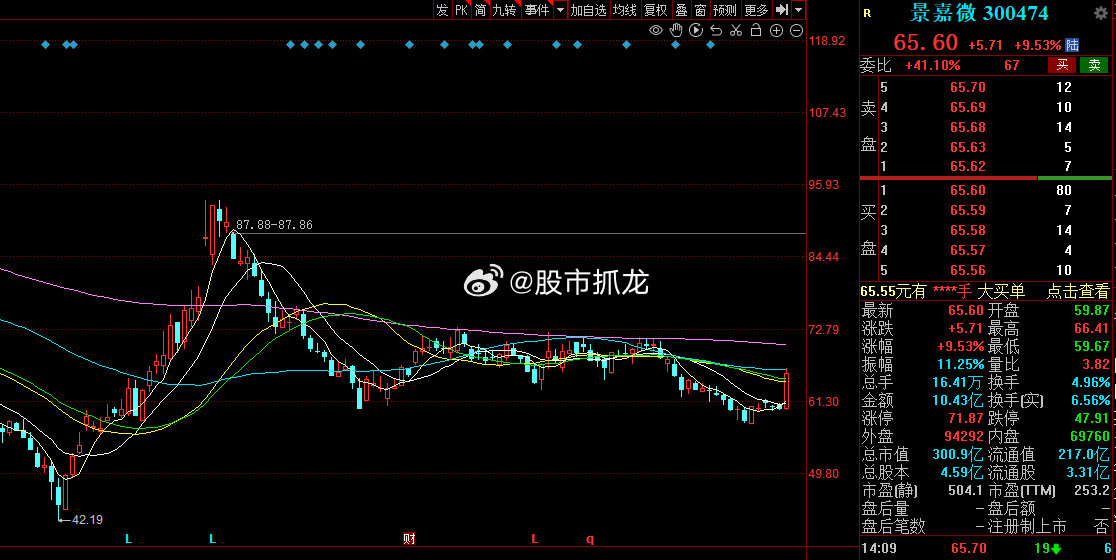Zoom out with the minus circle icon
1116x560 pixels.
pos(796,31)
